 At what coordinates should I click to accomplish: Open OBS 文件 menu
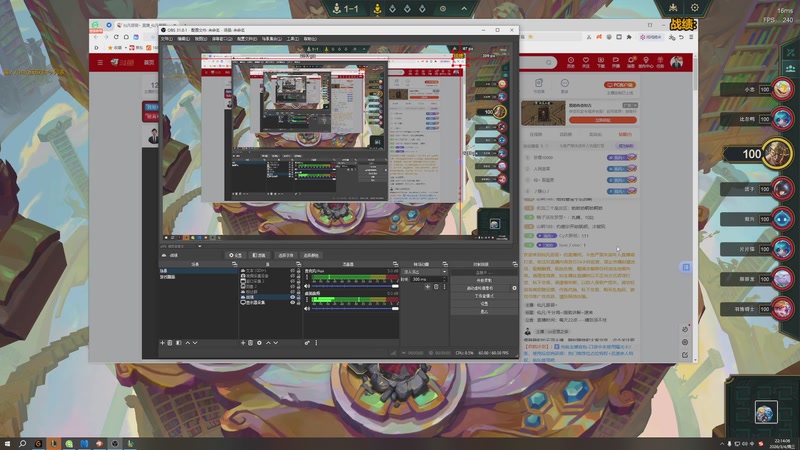click(167, 39)
